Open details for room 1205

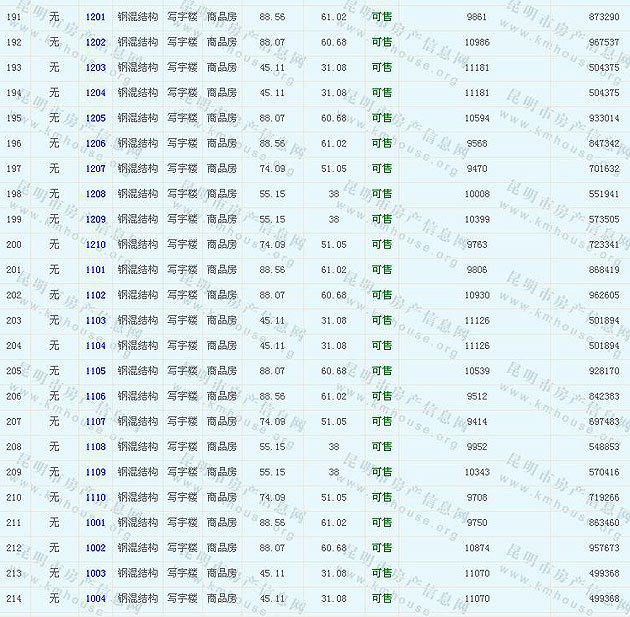pos(95,118)
